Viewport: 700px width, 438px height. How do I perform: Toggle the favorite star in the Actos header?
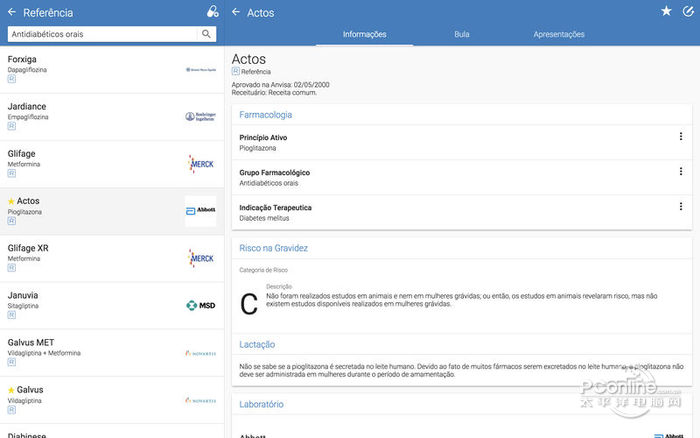click(666, 11)
